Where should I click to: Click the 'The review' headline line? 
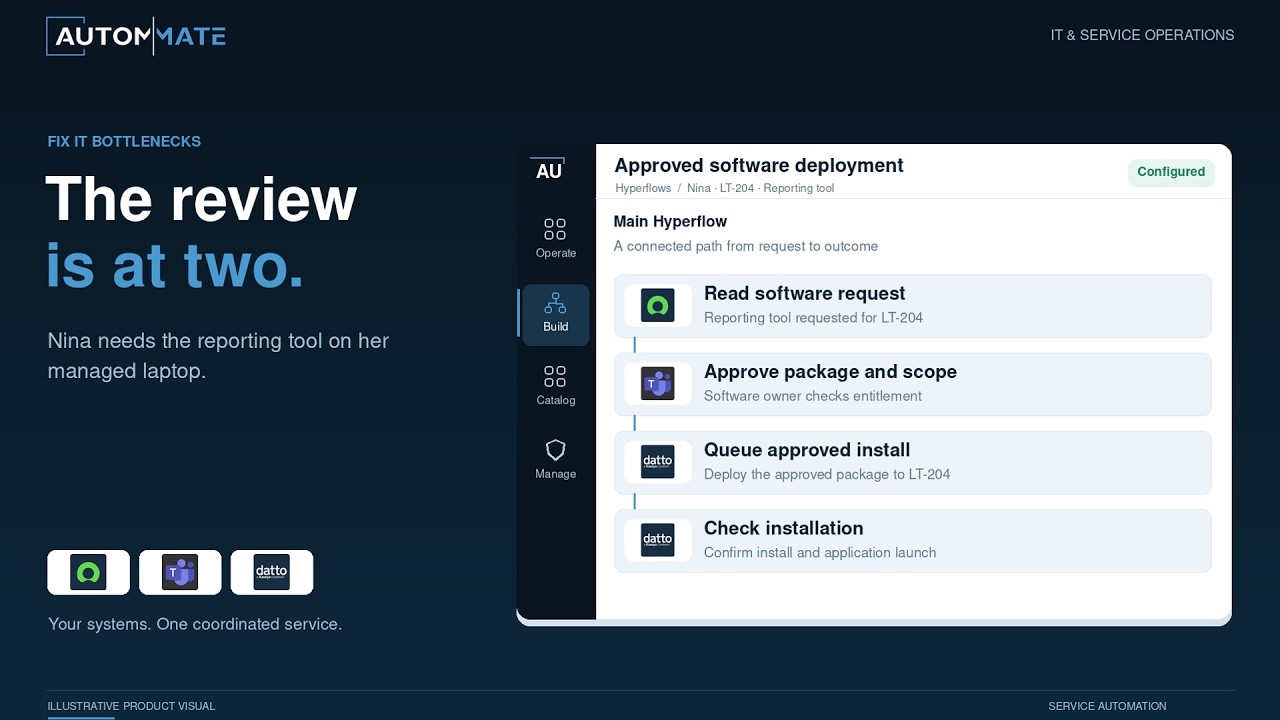[201, 198]
